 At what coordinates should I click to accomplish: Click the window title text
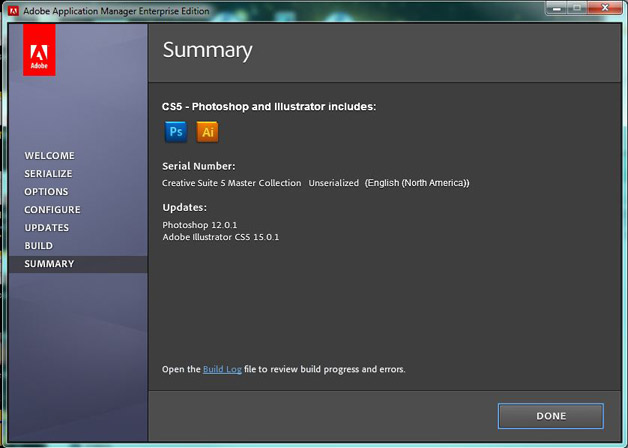(x=116, y=11)
